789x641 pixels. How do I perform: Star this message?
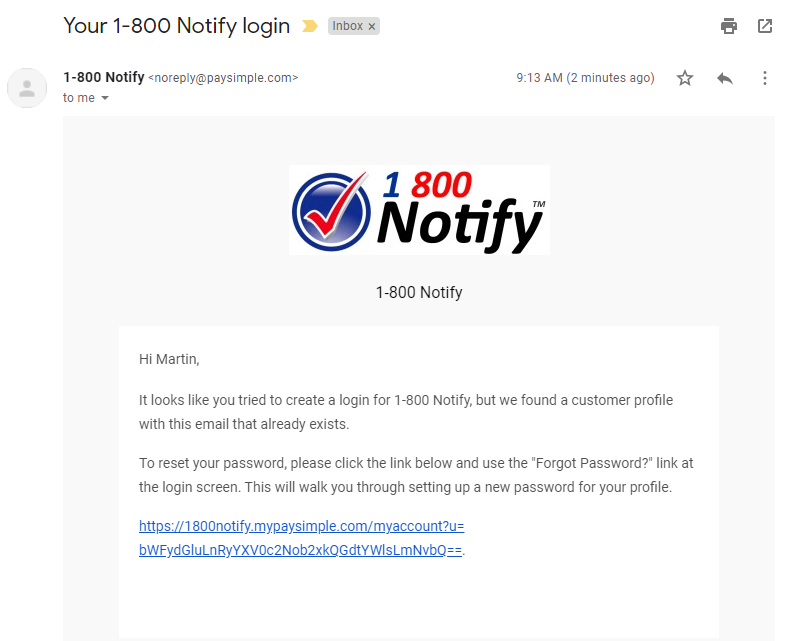pos(685,78)
